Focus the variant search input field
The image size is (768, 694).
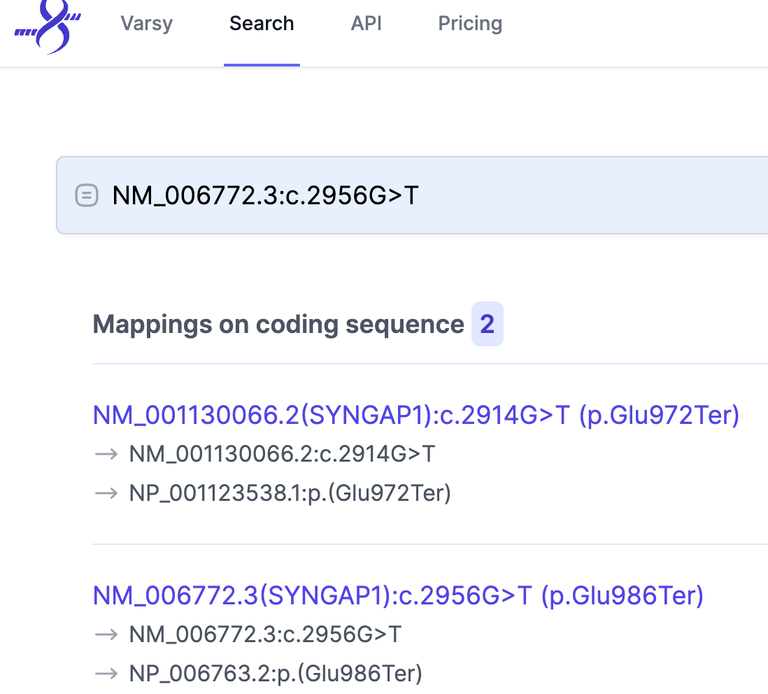(412, 195)
